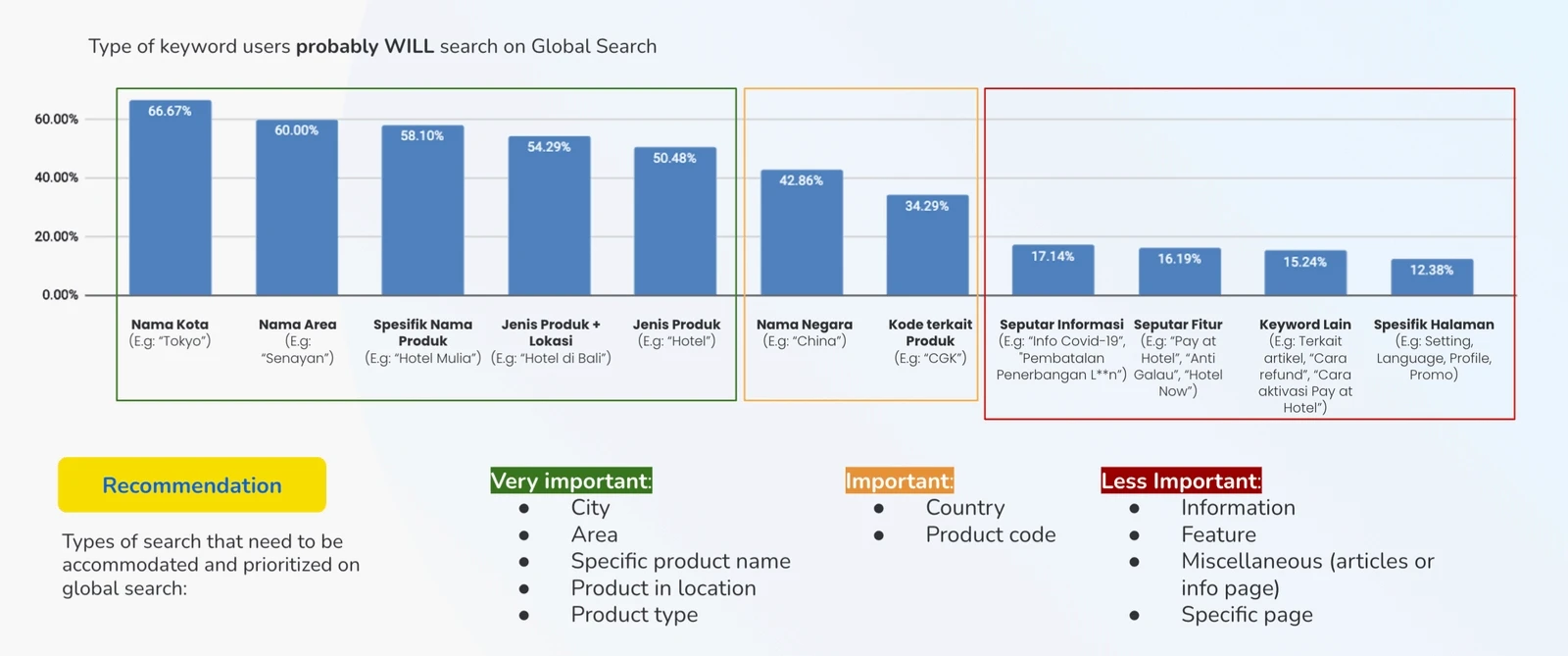Click the 'City' bullet item
The height and width of the screenshot is (656, 1568).
(591, 508)
